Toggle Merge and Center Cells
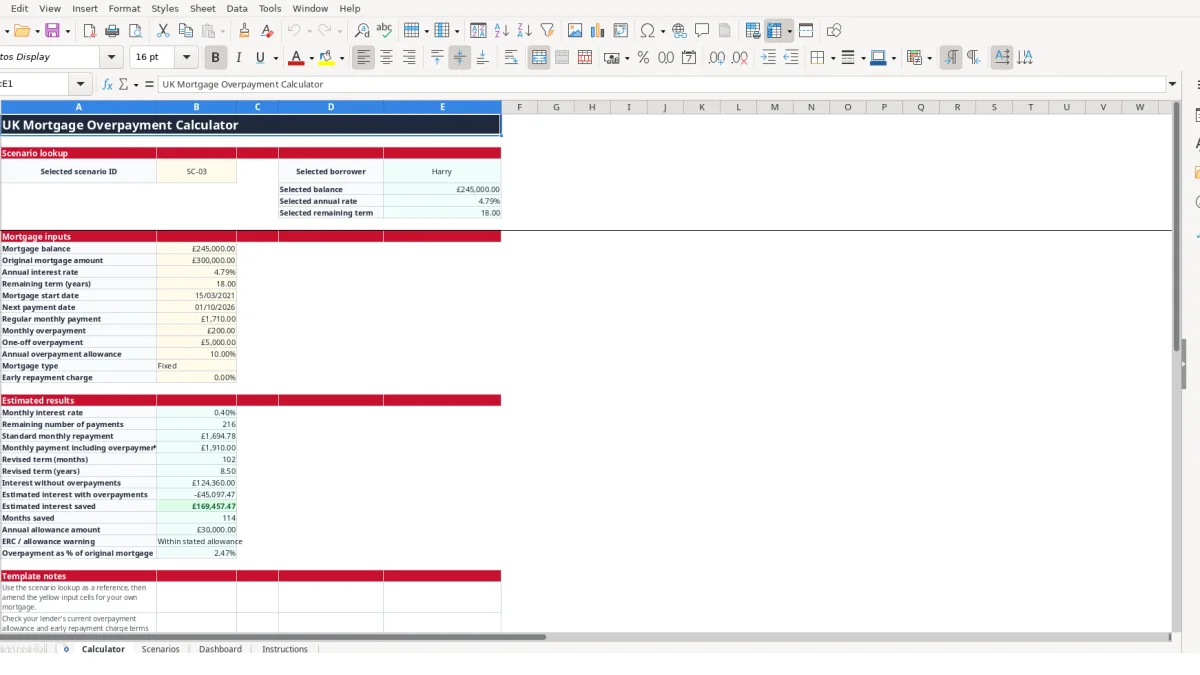Screen dimensions: 1200x675 pyautogui.click(x=539, y=58)
